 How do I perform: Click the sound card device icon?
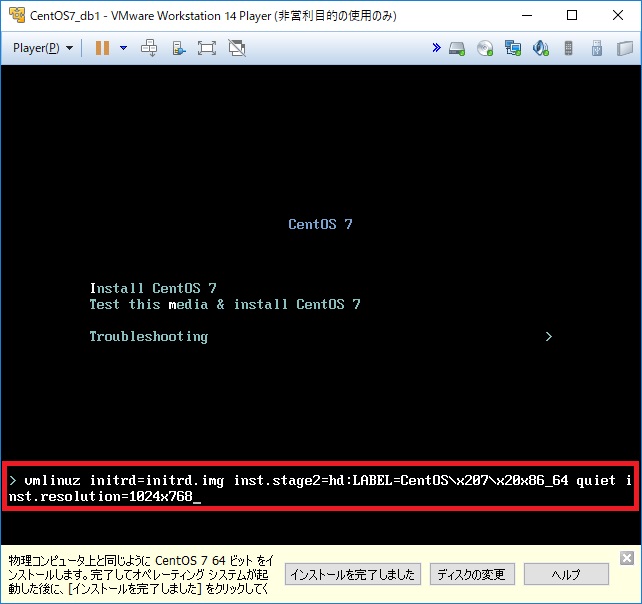point(541,48)
